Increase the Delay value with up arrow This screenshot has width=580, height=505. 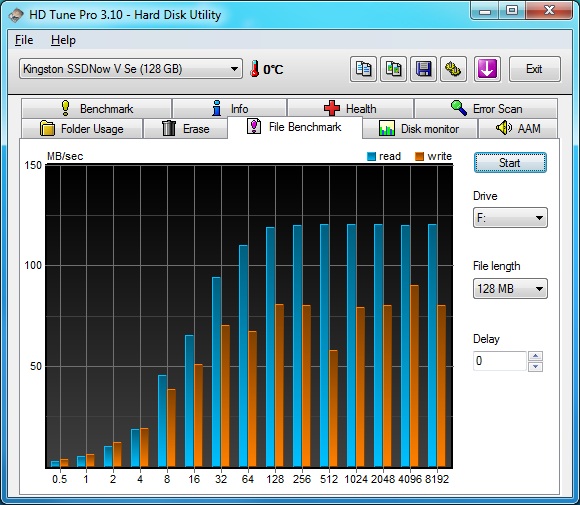coord(536,356)
